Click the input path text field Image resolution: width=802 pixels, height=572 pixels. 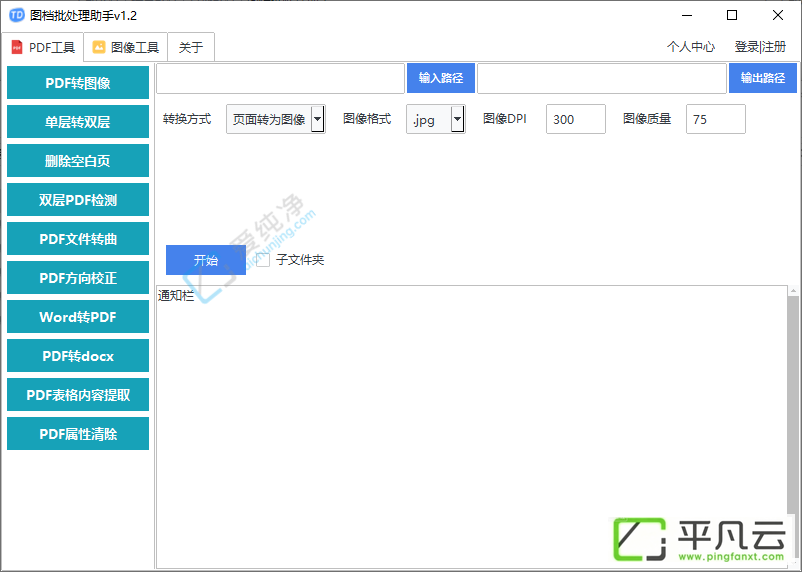(x=280, y=78)
